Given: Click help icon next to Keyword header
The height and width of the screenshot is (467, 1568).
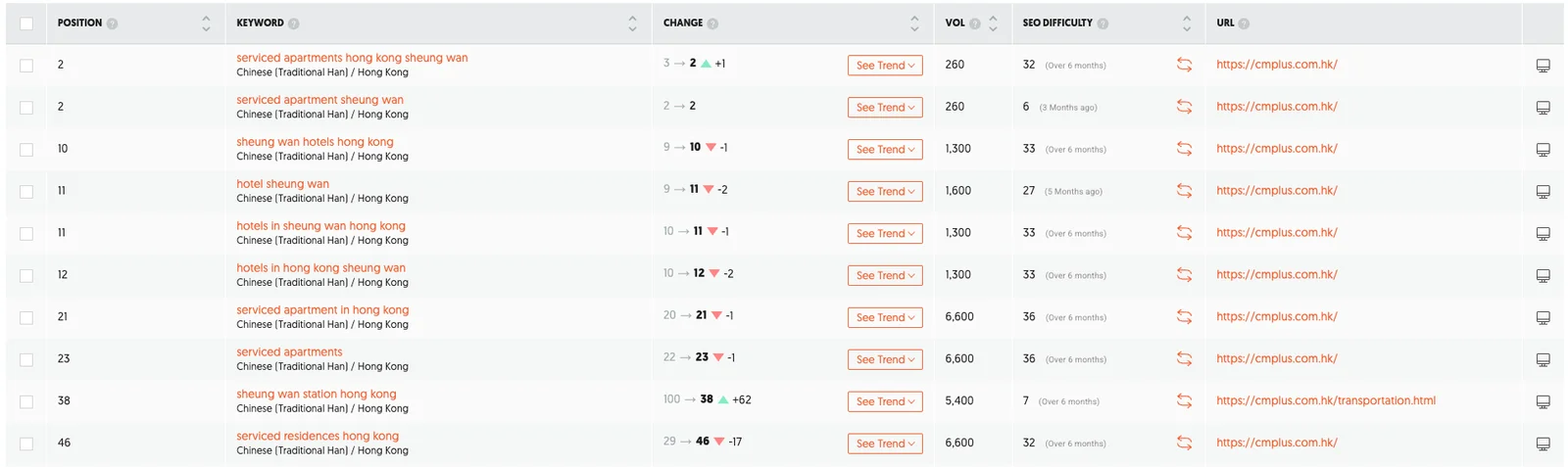Looking at the screenshot, I should click(x=294, y=23).
